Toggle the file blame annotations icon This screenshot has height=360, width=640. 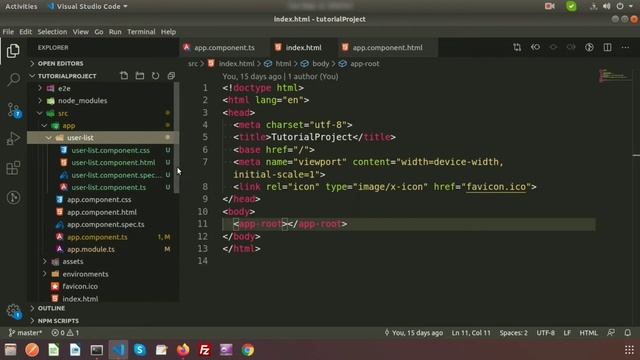click(589, 47)
